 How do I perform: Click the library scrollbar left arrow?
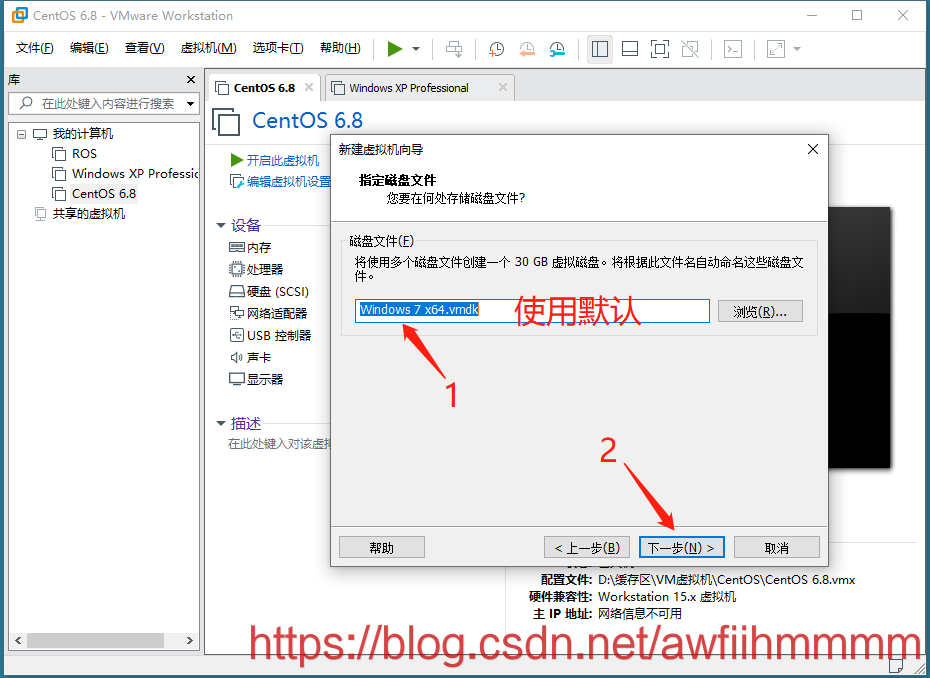coord(18,641)
